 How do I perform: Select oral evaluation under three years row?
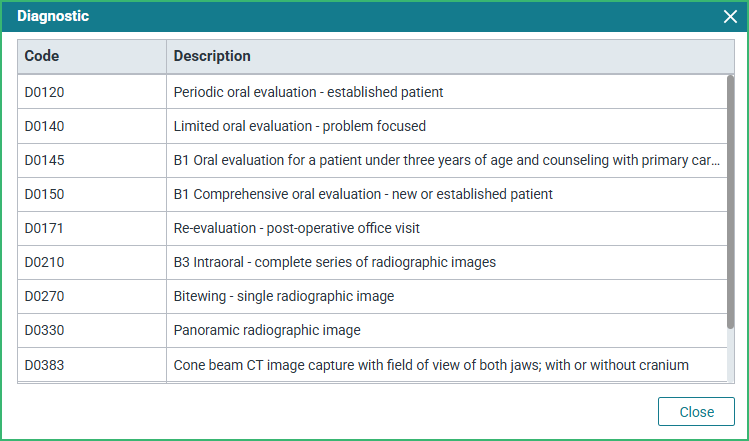tap(373, 160)
